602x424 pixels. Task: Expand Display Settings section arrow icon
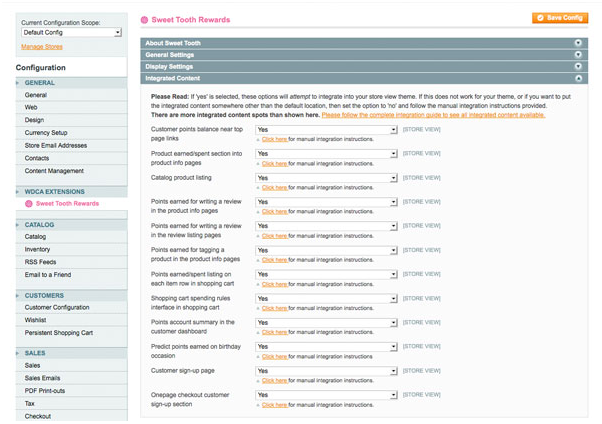pos(578,66)
